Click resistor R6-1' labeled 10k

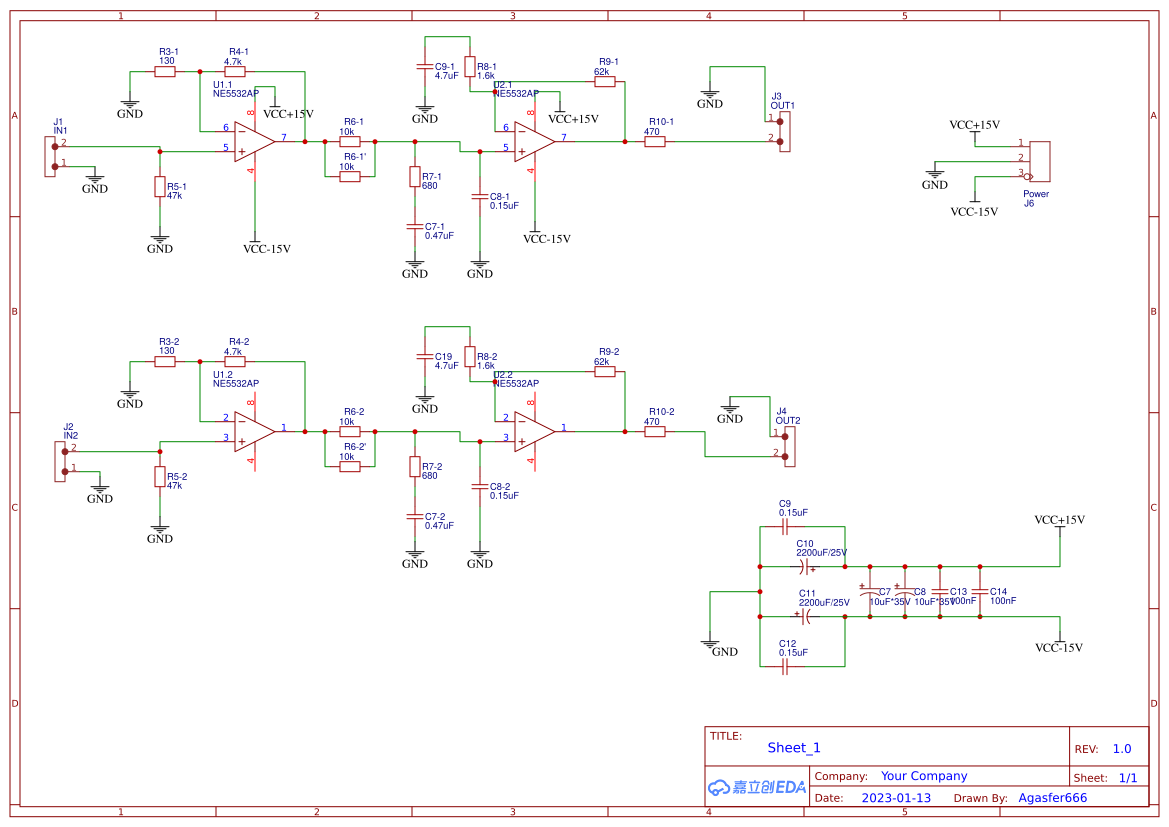pos(349,176)
